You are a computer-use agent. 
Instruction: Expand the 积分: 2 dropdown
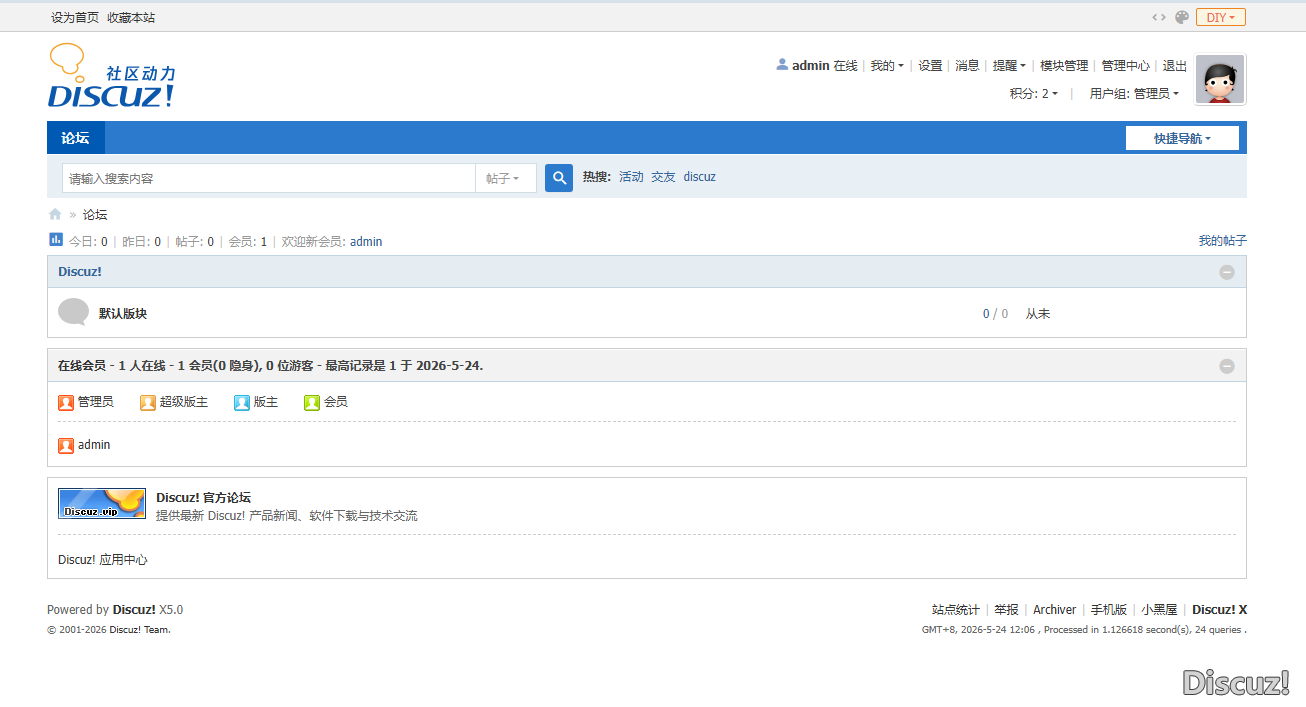click(1033, 94)
